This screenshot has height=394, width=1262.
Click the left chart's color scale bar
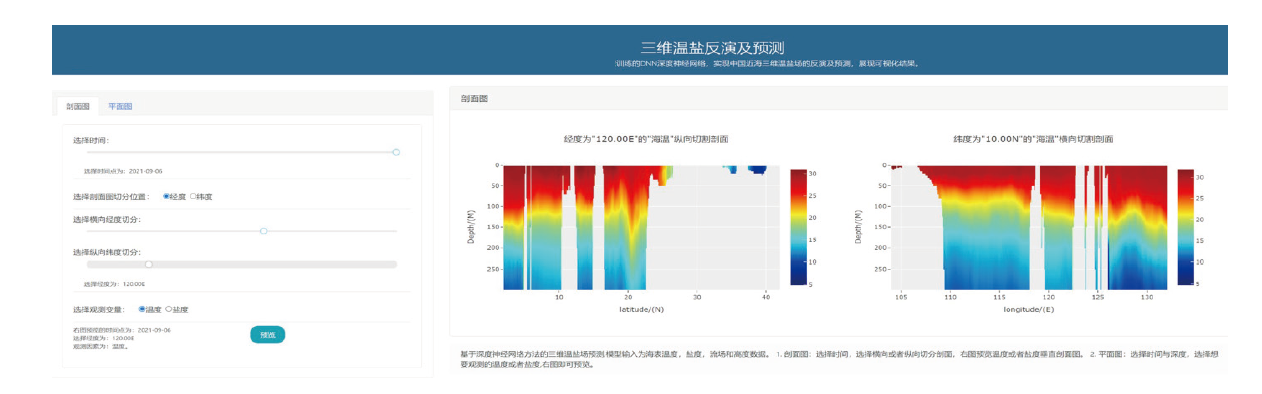[x=796, y=227]
